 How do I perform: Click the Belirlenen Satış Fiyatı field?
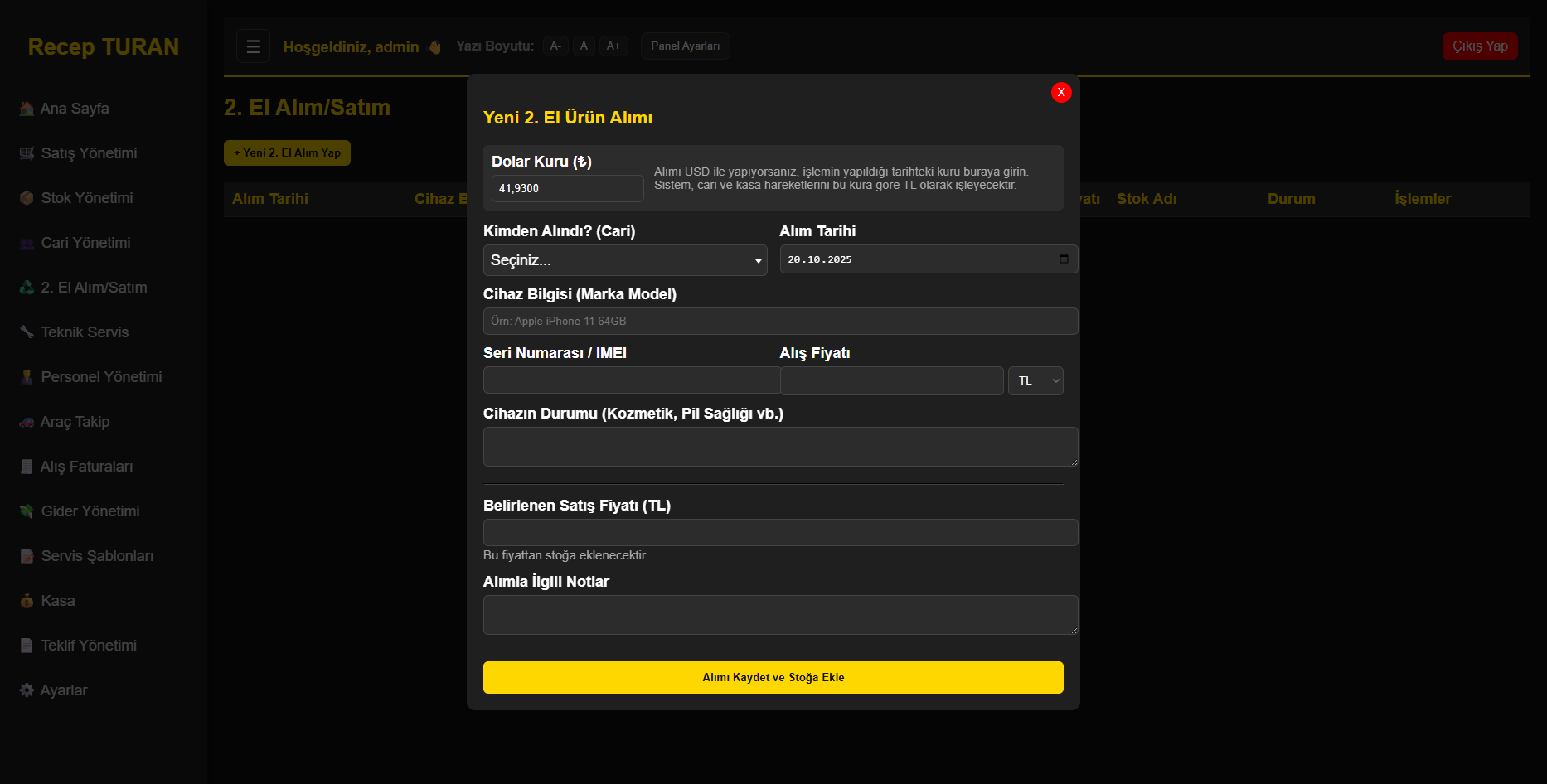(779, 533)
